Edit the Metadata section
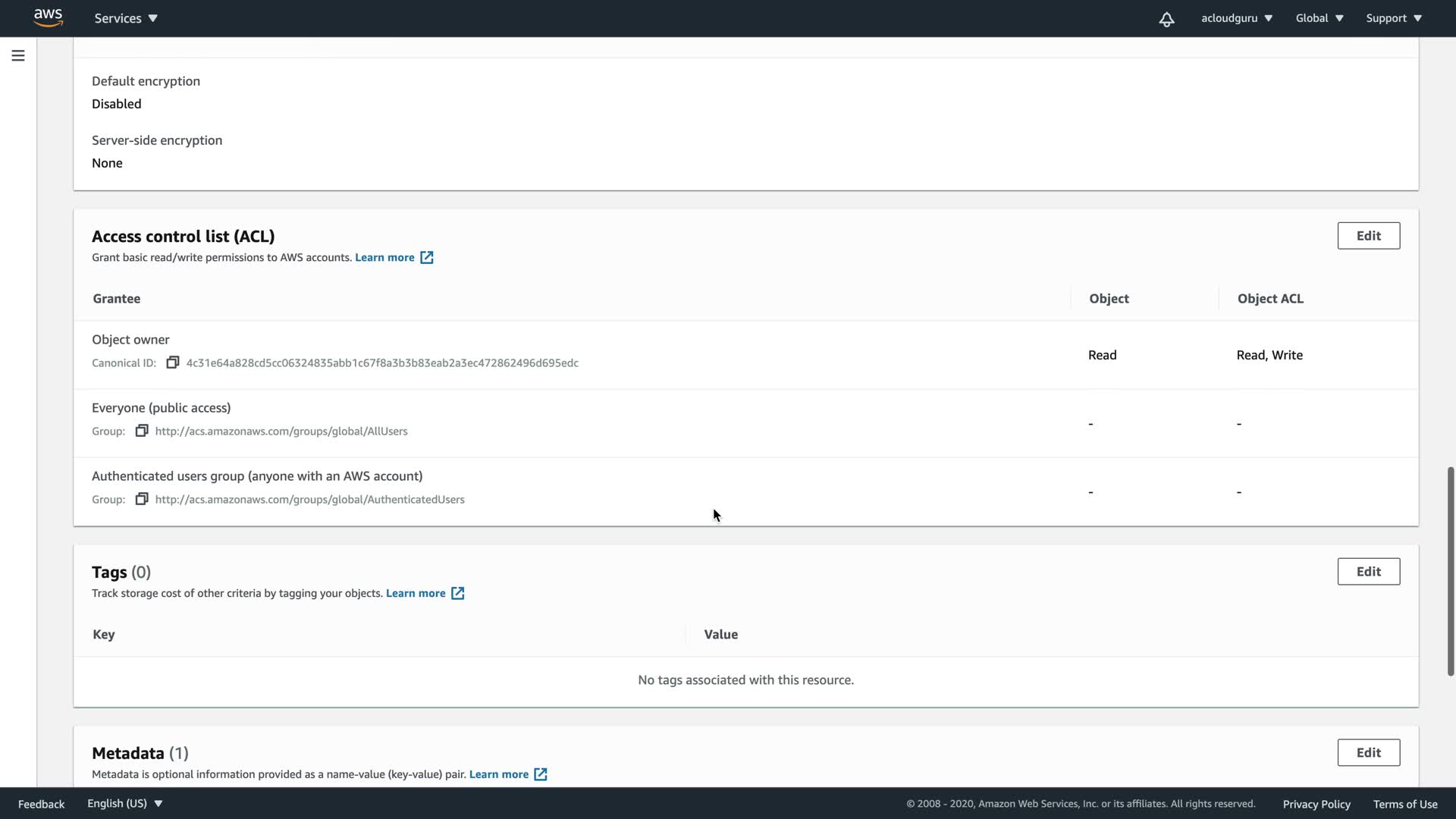The height and width of the screenshot is (819, 1456). (x=1368, y=753)
